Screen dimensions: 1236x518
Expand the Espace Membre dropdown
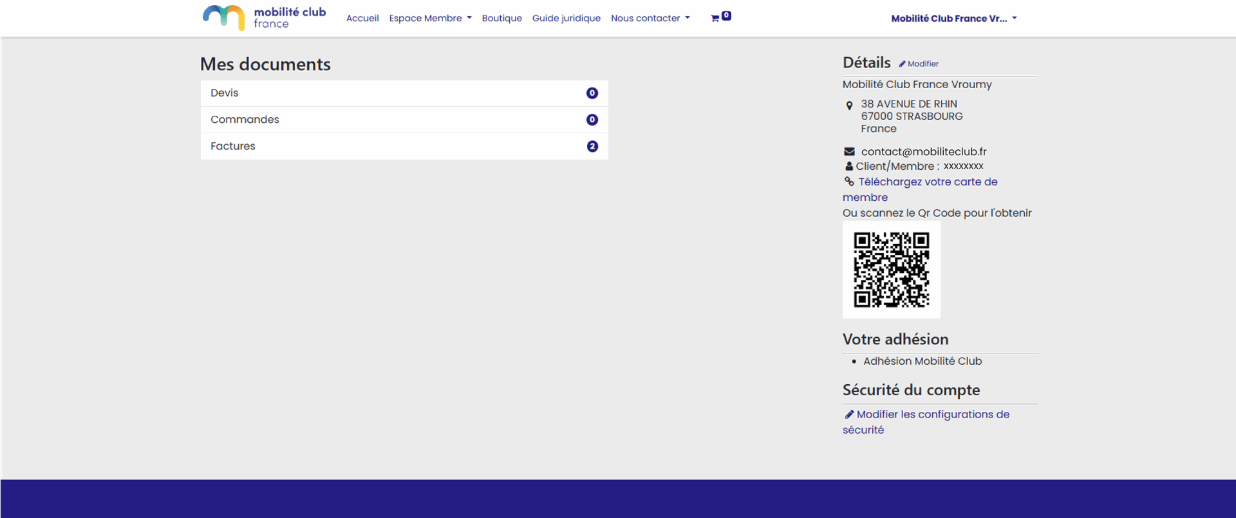(430, 18)
